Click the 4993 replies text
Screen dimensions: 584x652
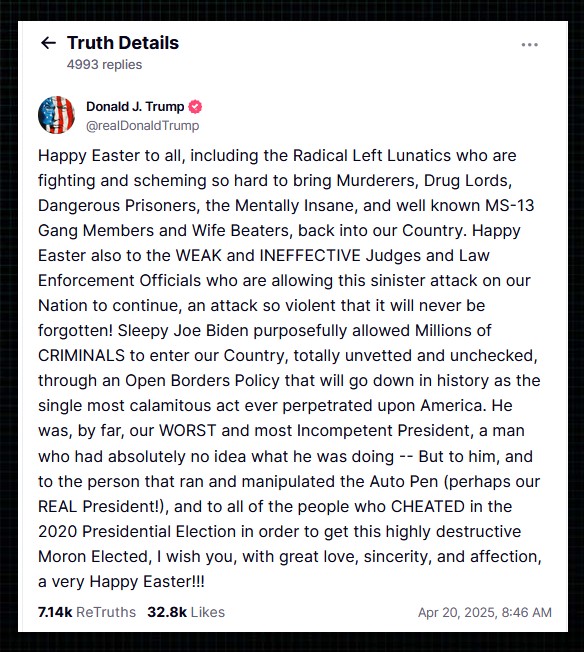(104, 65)
